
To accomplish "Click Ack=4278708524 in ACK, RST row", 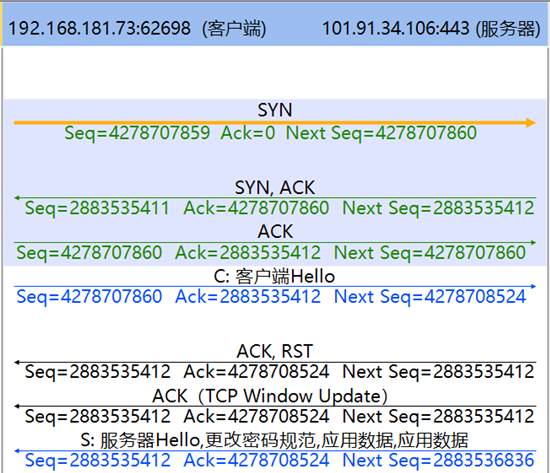I will pyautogui.click(x=256, y=372).
